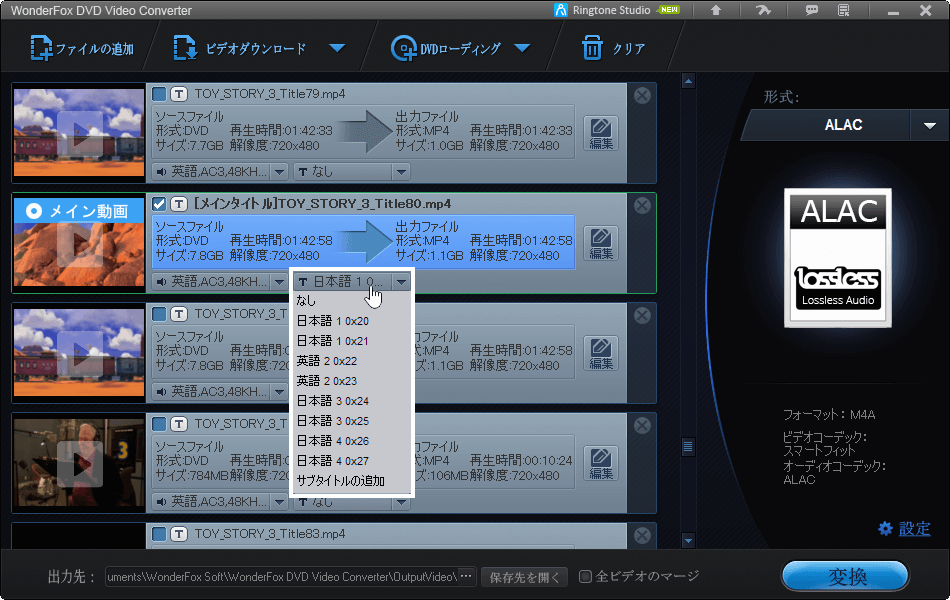The image size is (950, 600).
Task: Uncheck the TOY_STORY_3_Title80.mp4 checkbox
Action: coord(159,204)
